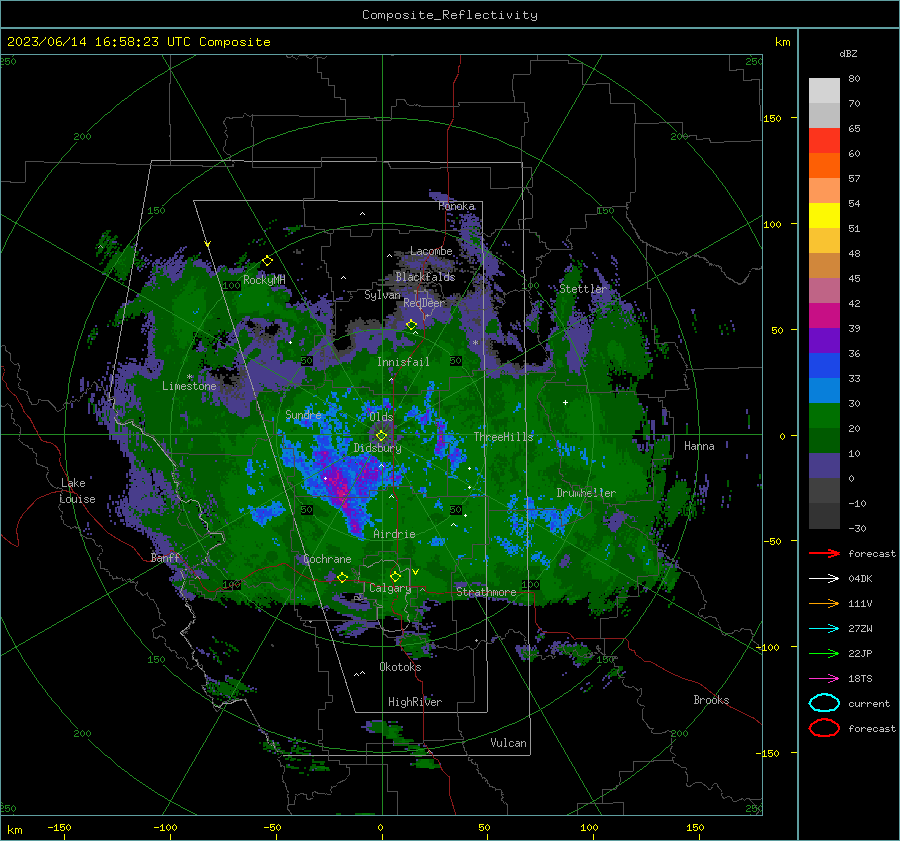Click the magenta 18TS arrow legend icon
The image size is (900, 841).
point(824,679)
